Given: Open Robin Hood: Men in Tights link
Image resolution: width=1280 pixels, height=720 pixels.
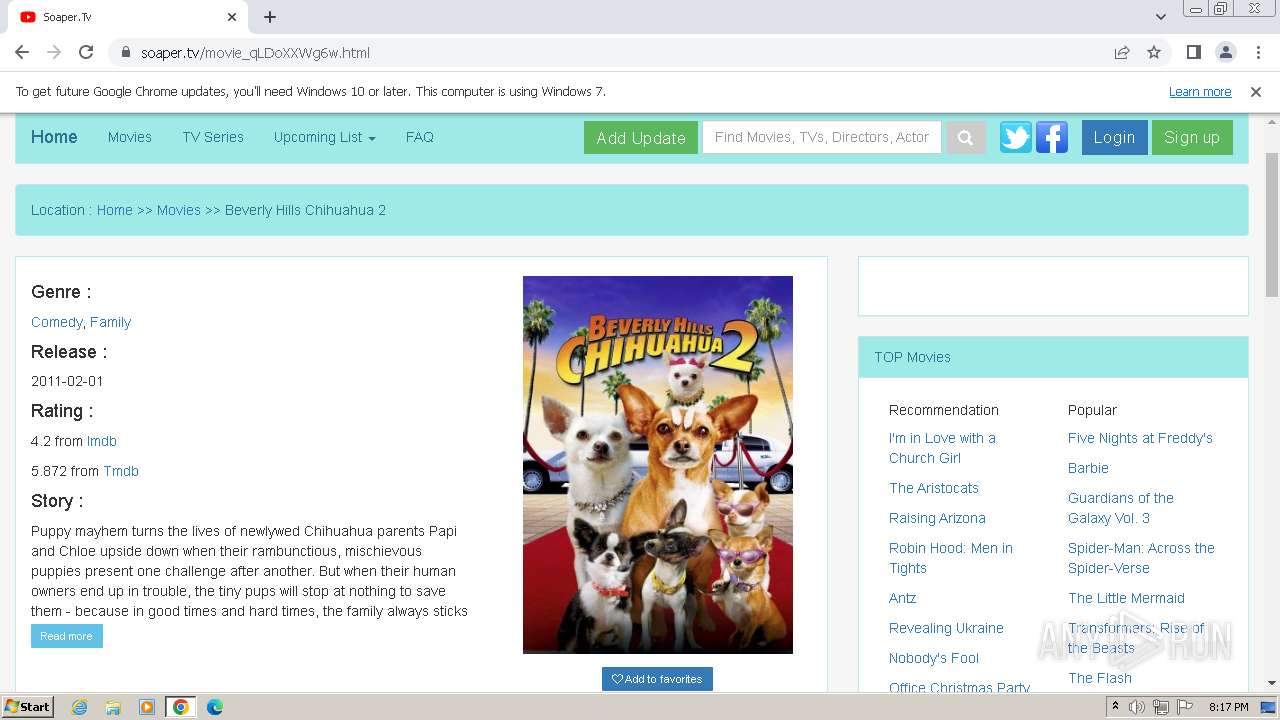Looking at the screenshot, I should pyautogui.click(x=951, y=558).
